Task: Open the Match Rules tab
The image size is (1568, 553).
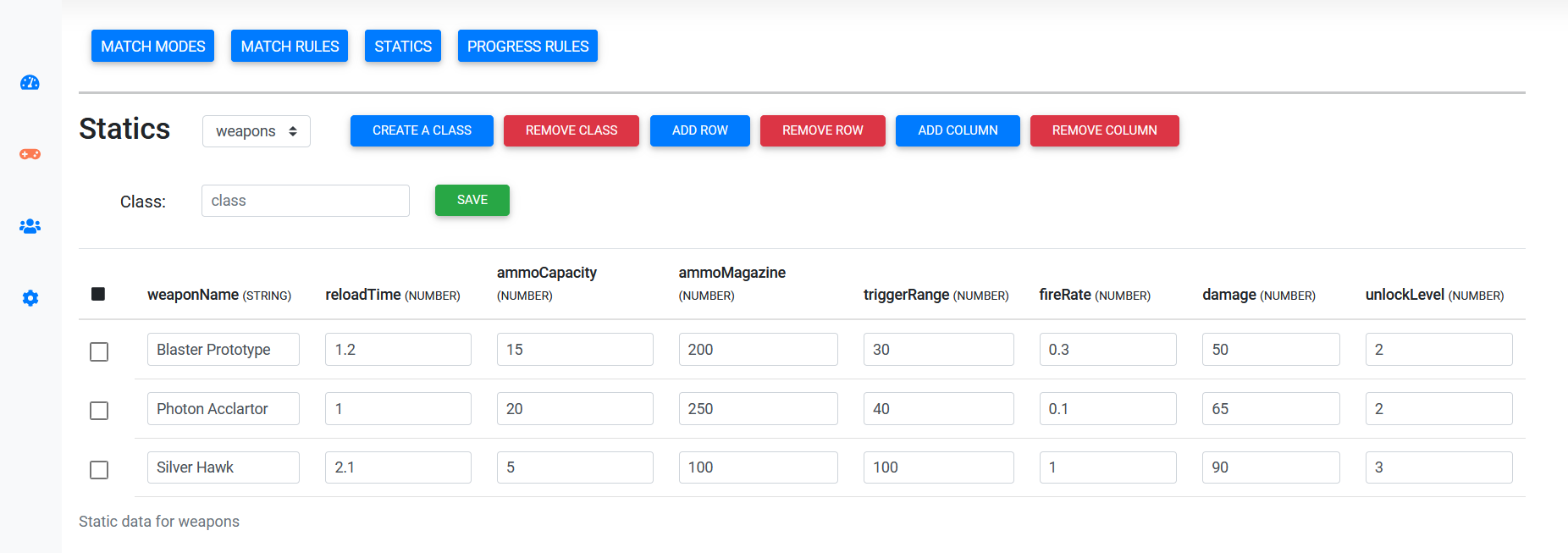Action: point(290,47)
